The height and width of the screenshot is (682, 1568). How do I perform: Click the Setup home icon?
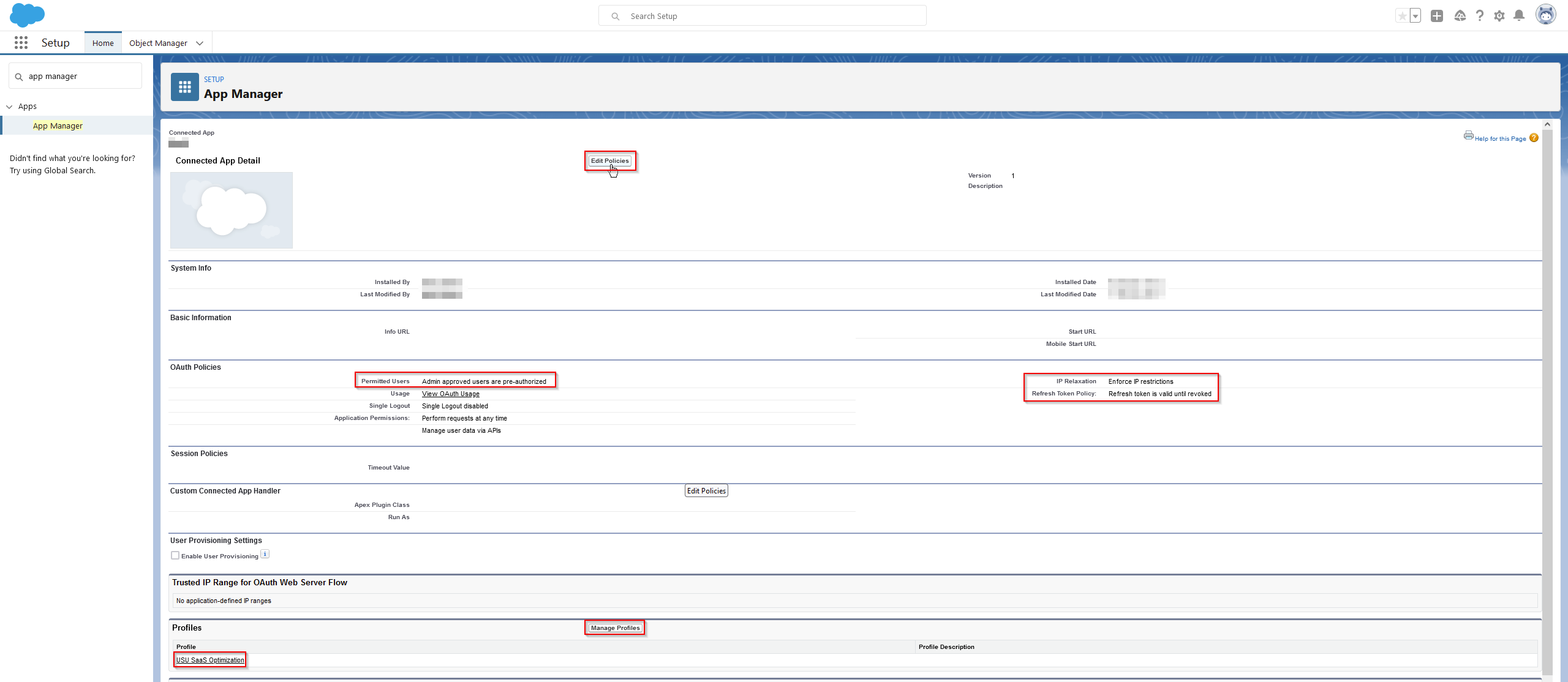(102, 42)
